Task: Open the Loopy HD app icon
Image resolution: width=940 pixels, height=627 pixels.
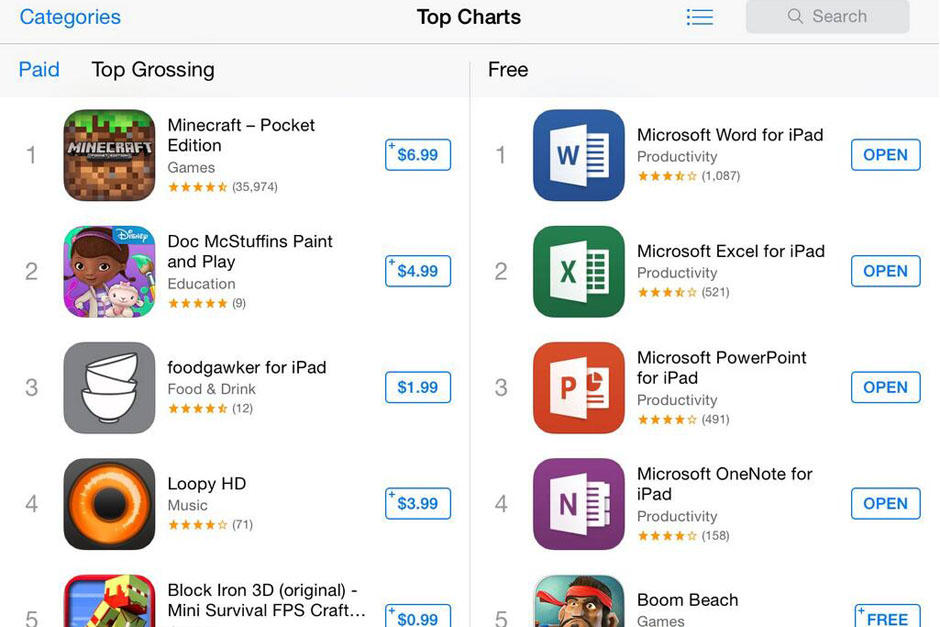Action: pyautogui.click(x=109, y=504)
